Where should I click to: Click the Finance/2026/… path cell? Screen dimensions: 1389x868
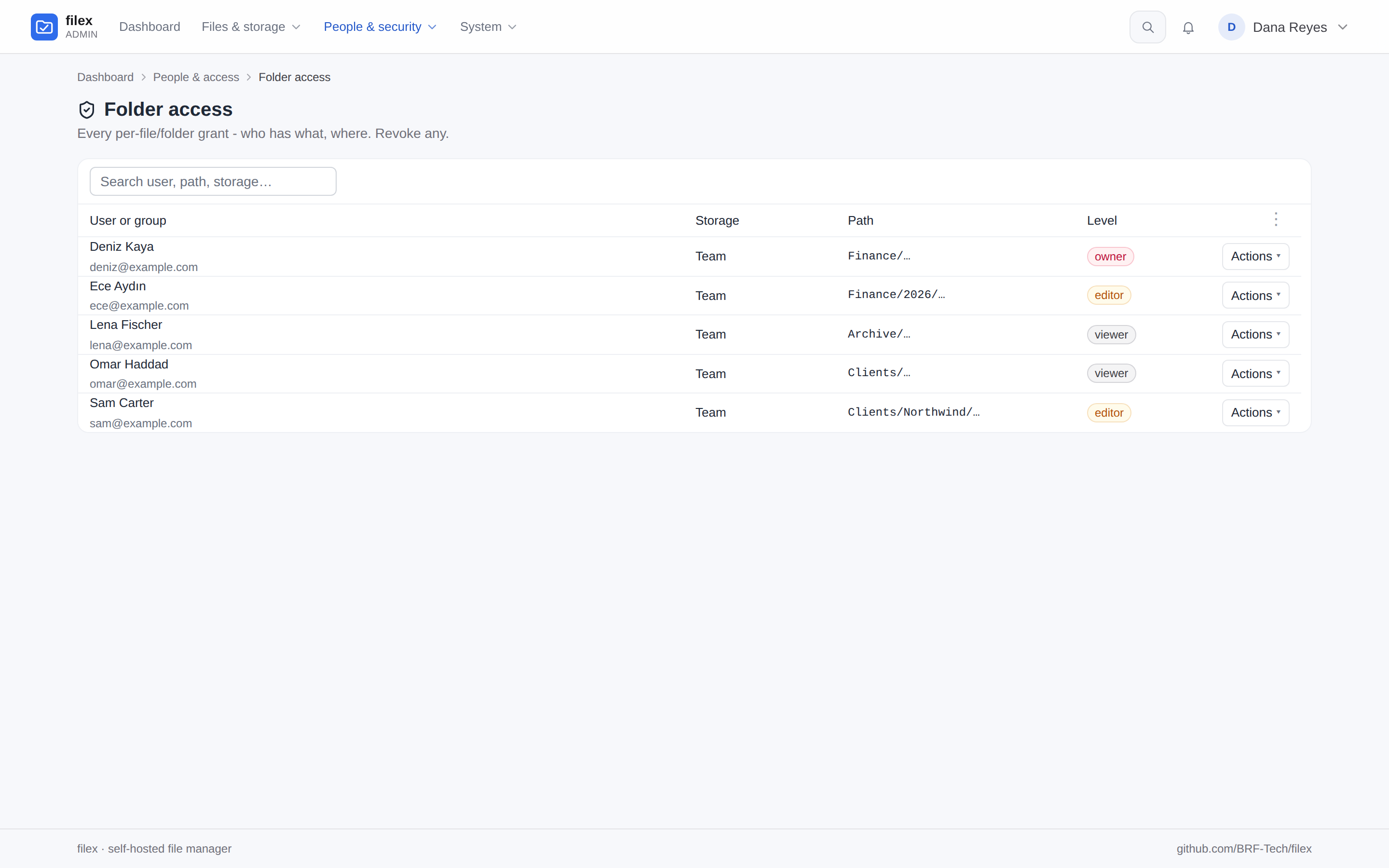tap(897, 295)
